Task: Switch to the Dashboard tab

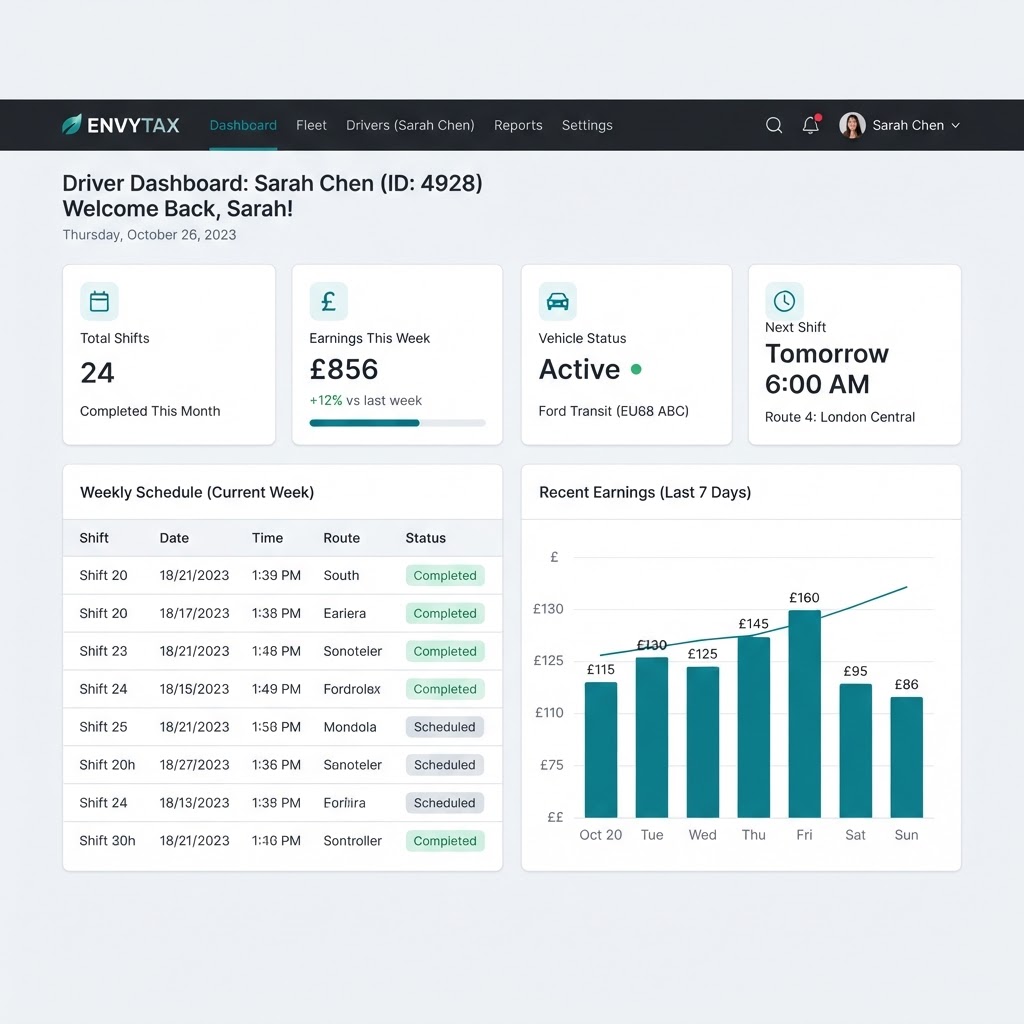Action: [x=243, y=125]
